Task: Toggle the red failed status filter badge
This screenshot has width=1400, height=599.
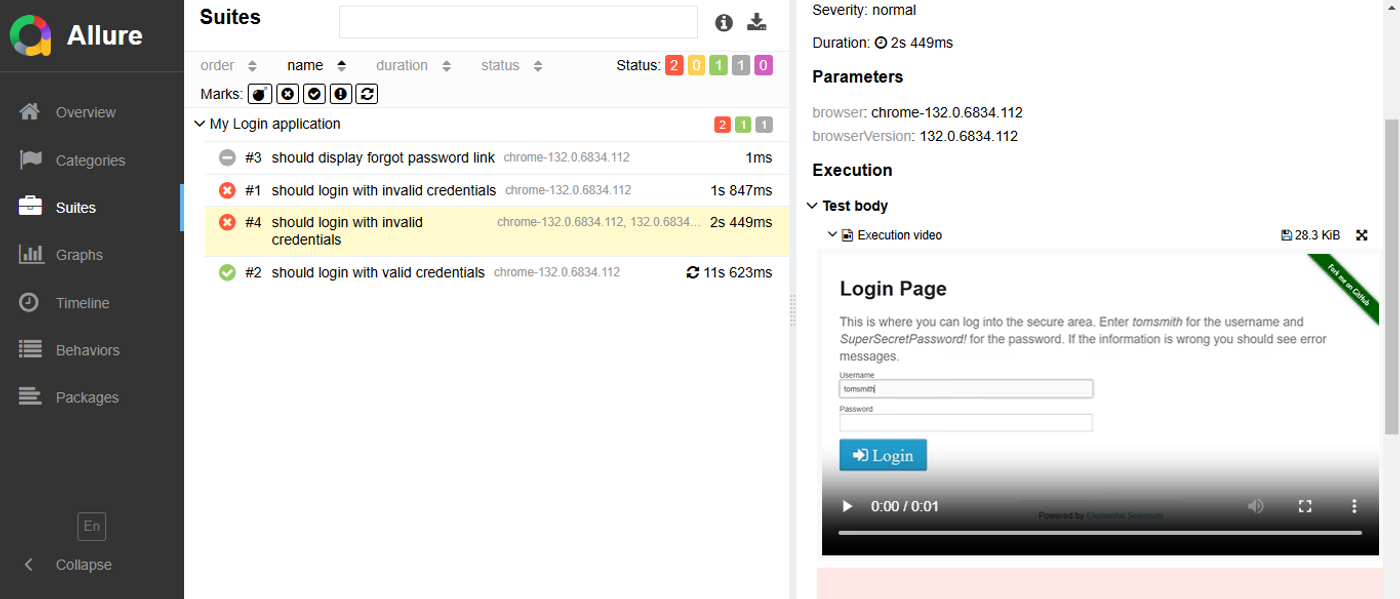Action: click(x=674, y=66)
